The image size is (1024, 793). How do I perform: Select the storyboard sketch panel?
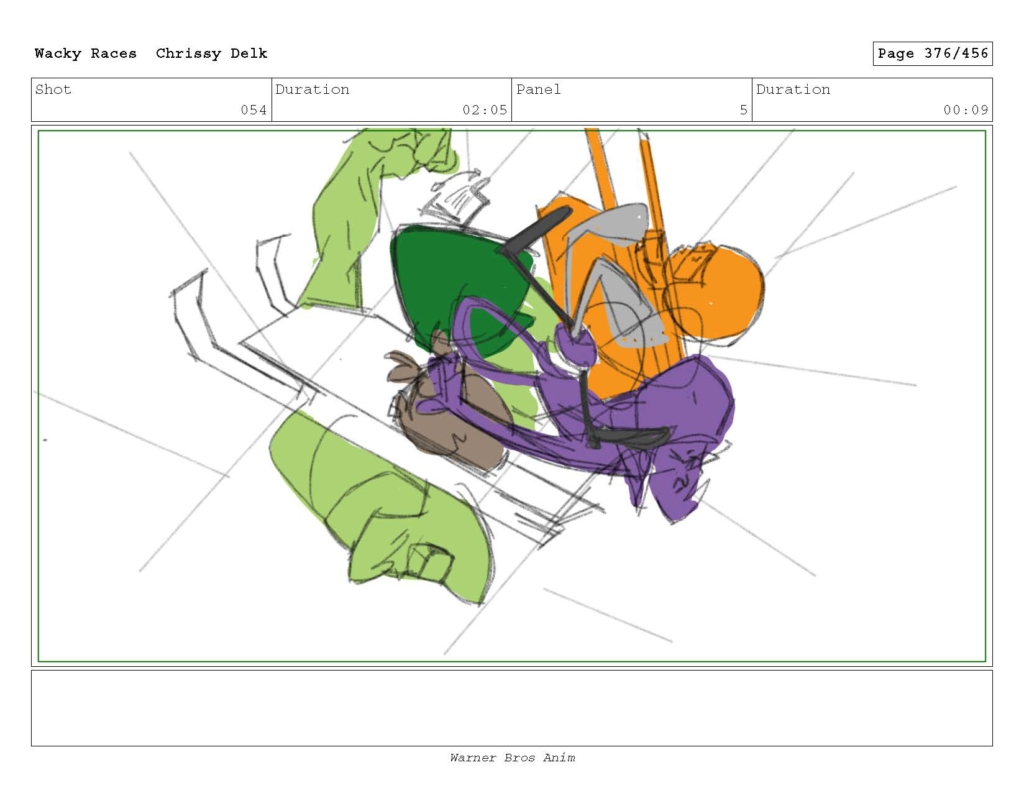512,396
